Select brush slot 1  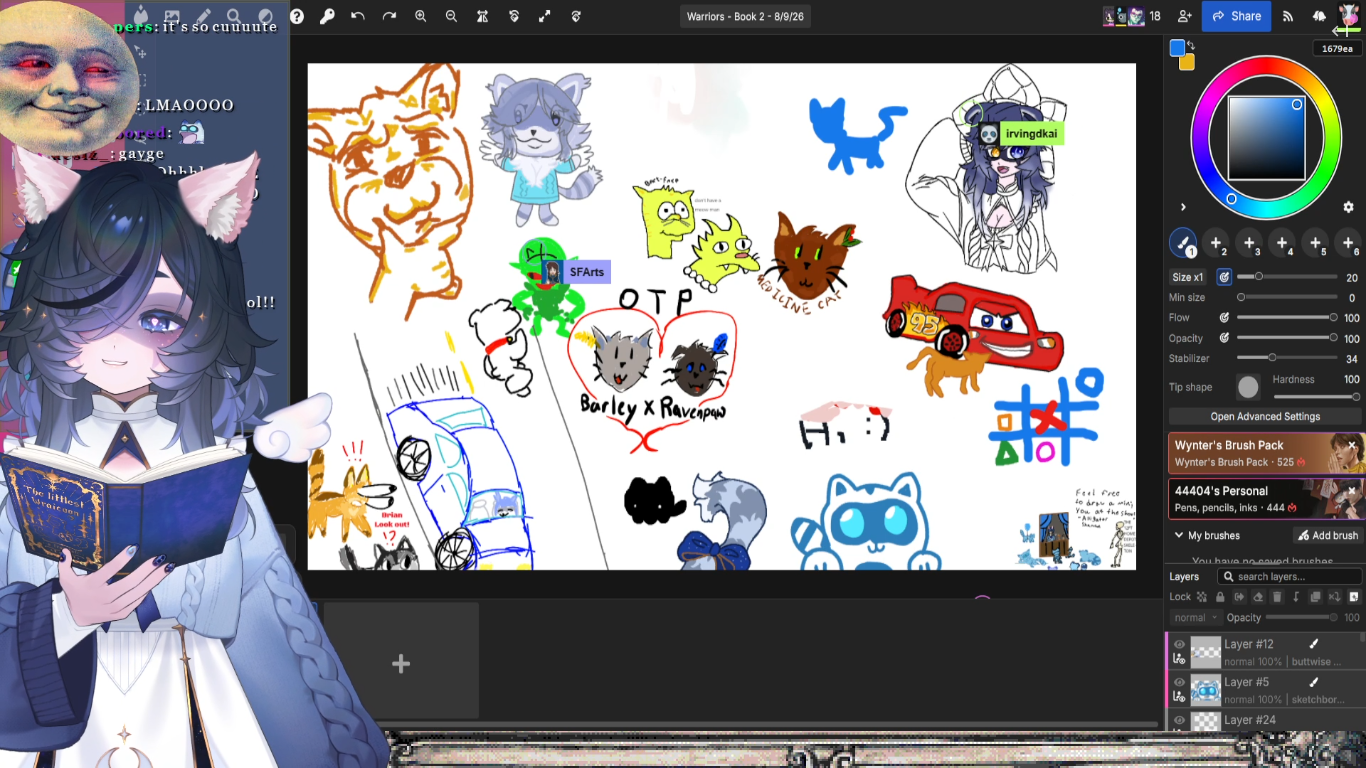tap(1183, 243)
